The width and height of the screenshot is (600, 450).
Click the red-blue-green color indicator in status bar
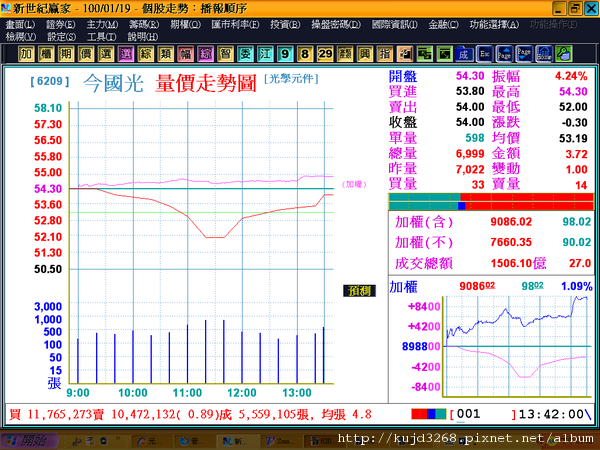pos(428,414)
